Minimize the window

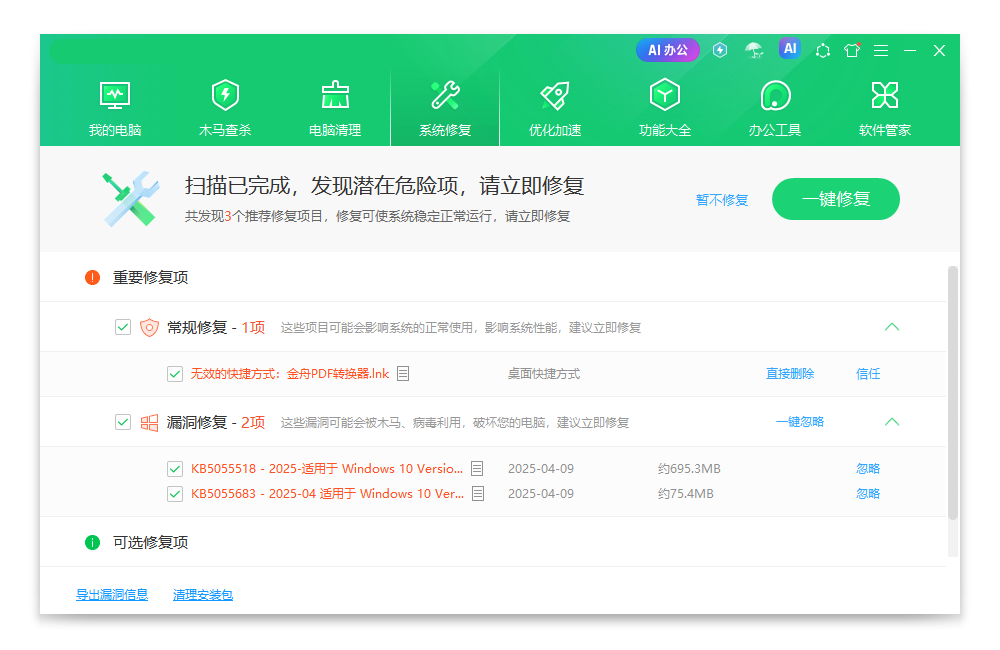coord(910,50)
